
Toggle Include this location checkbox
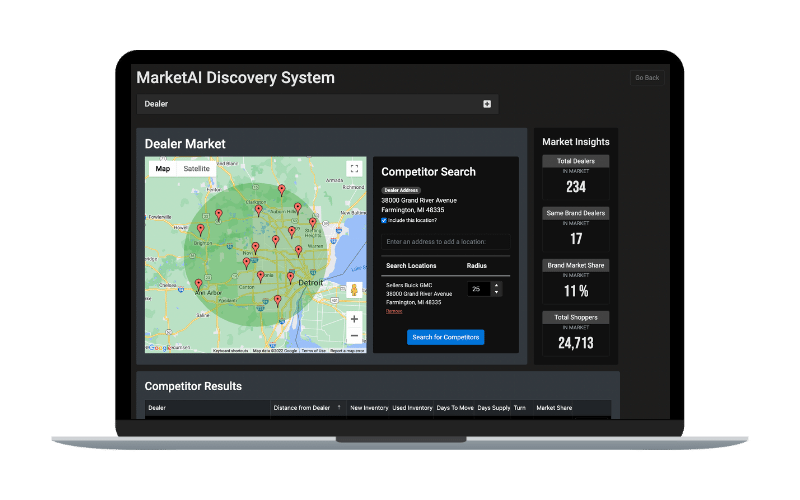[384, 220]
